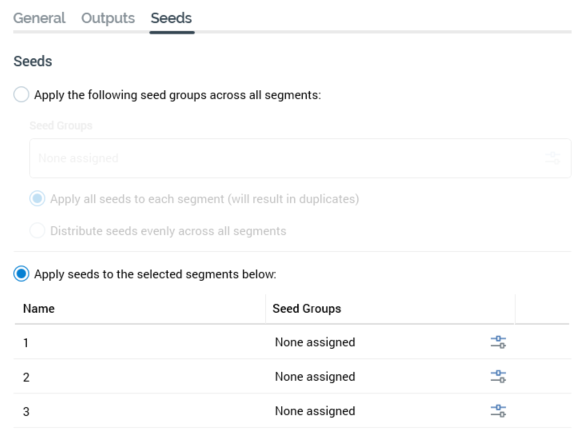Open seed group settings for segment 2
The width and height of the screenshot is (581, 442).
(498, 376)
